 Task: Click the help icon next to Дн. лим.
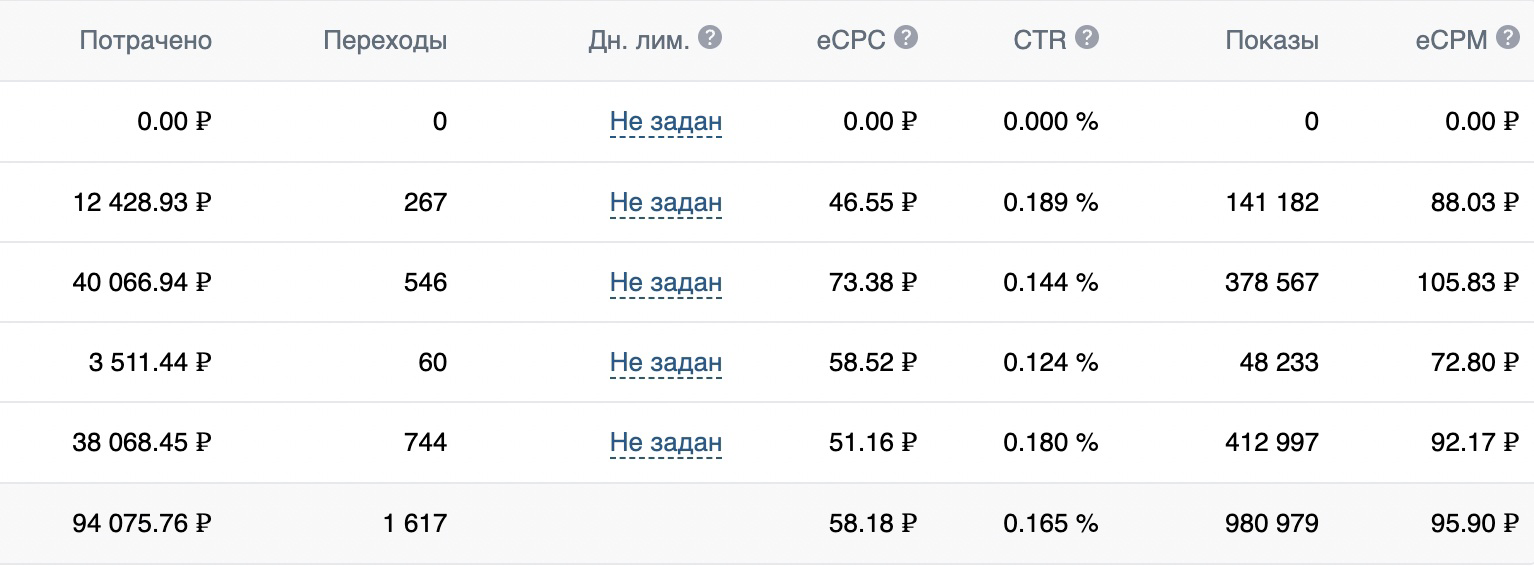click(x=709, y=38)
